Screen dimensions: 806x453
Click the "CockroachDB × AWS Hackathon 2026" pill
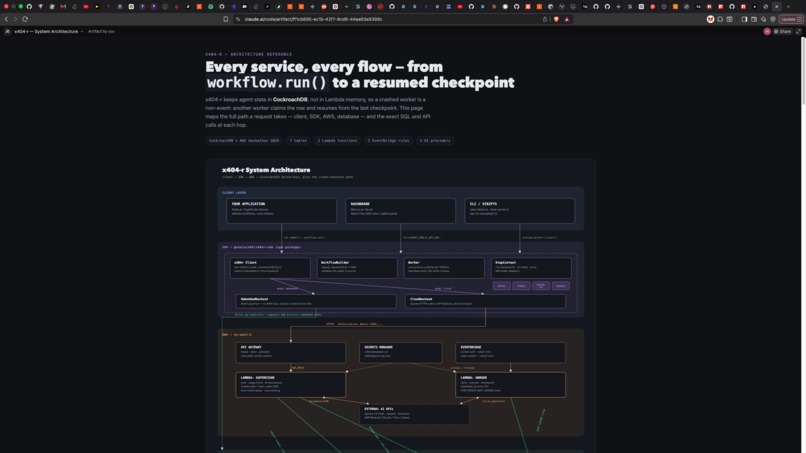244,140
